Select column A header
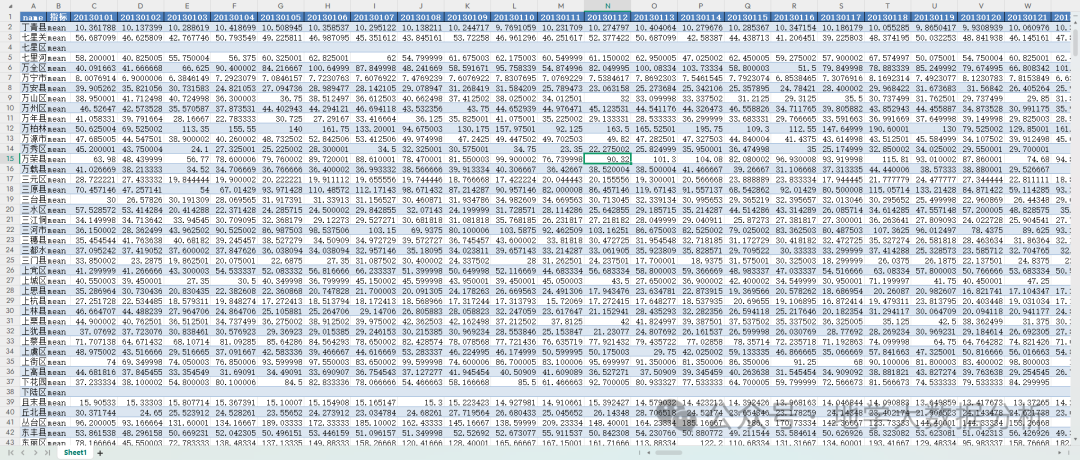Viewport: 1080px width, 460px height. tap(32, 6)
